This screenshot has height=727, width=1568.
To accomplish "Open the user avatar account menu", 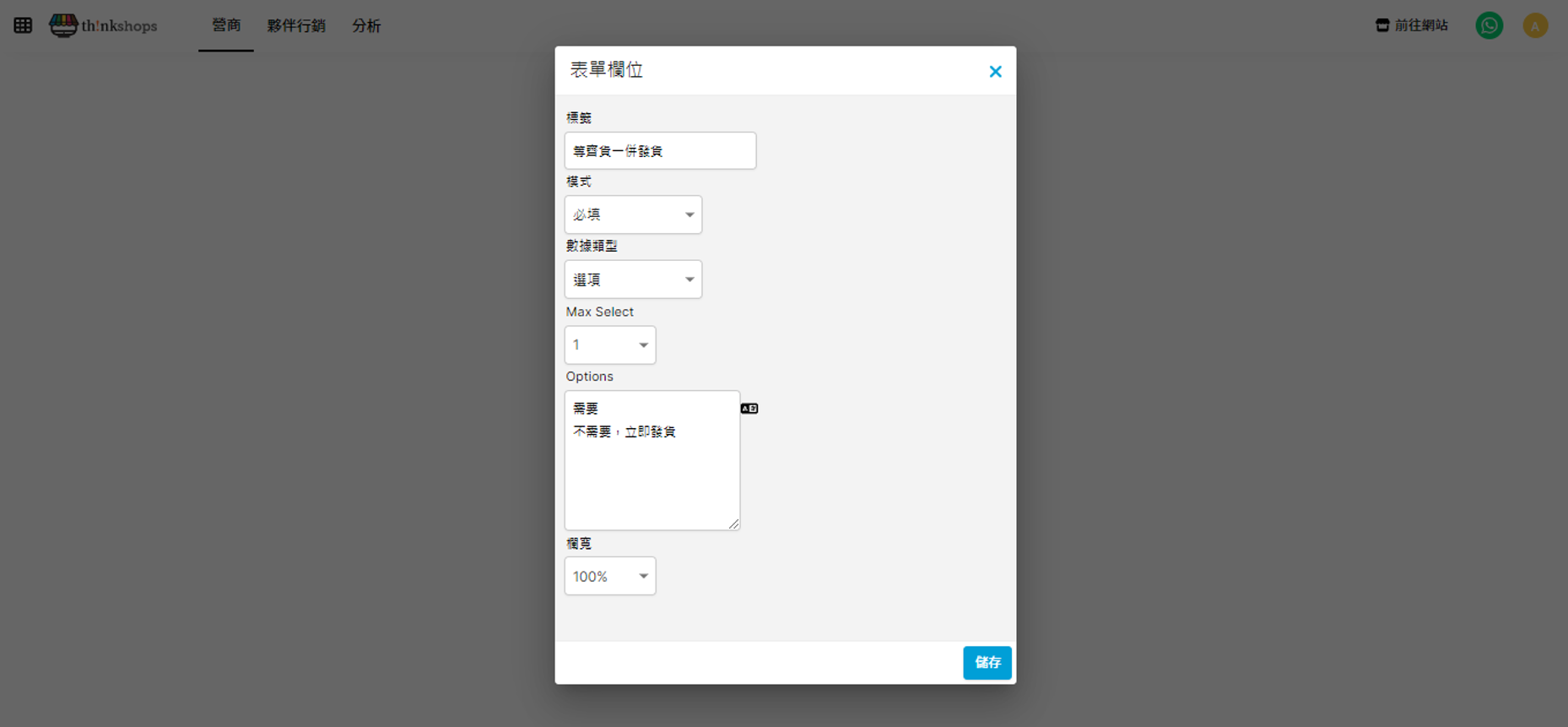I will [x=1534, y=25].
